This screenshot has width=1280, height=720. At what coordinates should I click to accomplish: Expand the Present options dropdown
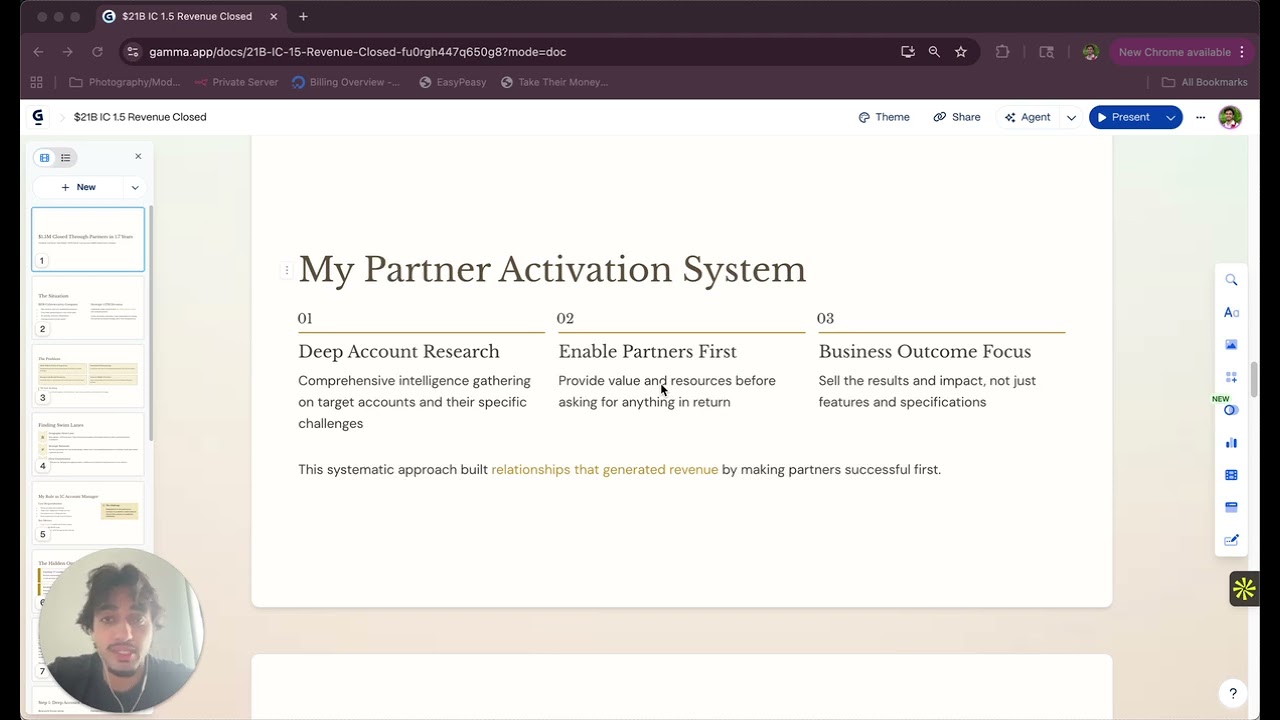[1170, 117]
